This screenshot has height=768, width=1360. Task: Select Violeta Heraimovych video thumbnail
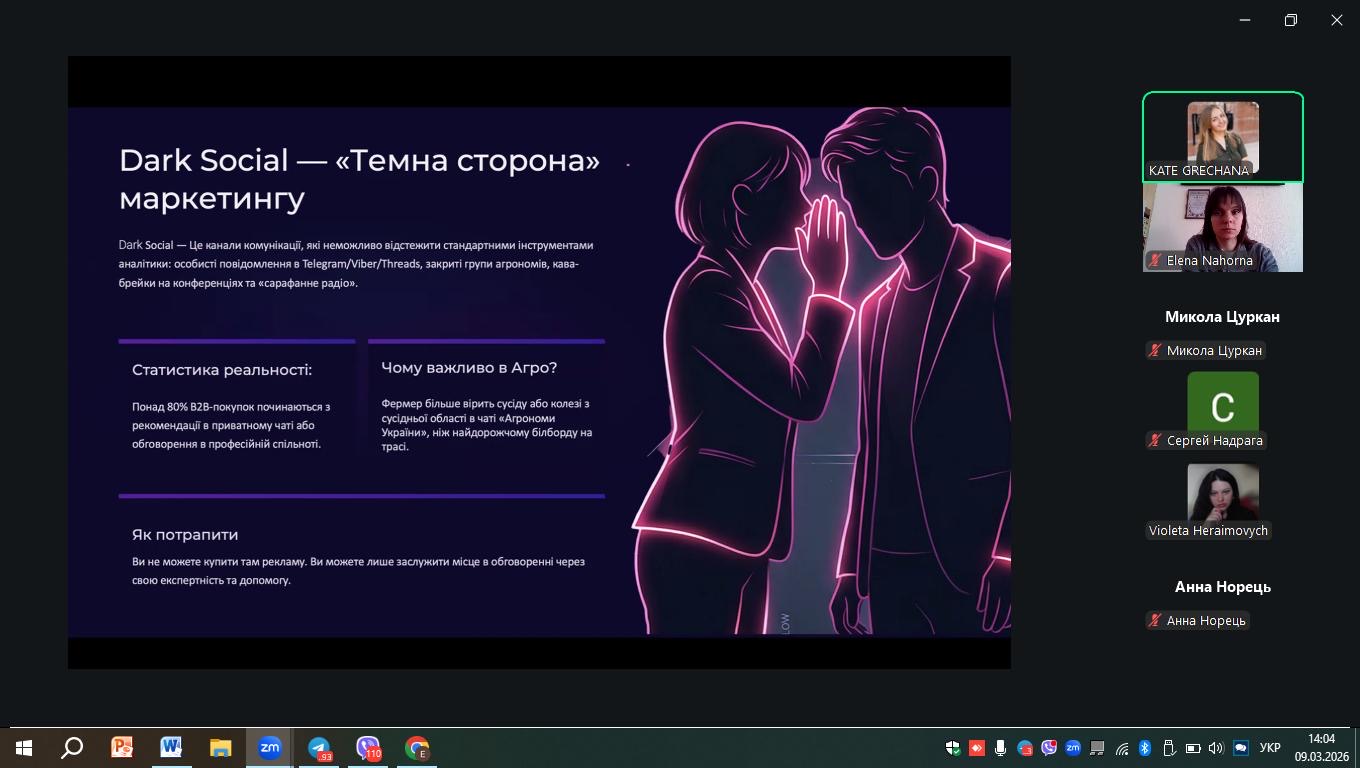click(1223, 497)
